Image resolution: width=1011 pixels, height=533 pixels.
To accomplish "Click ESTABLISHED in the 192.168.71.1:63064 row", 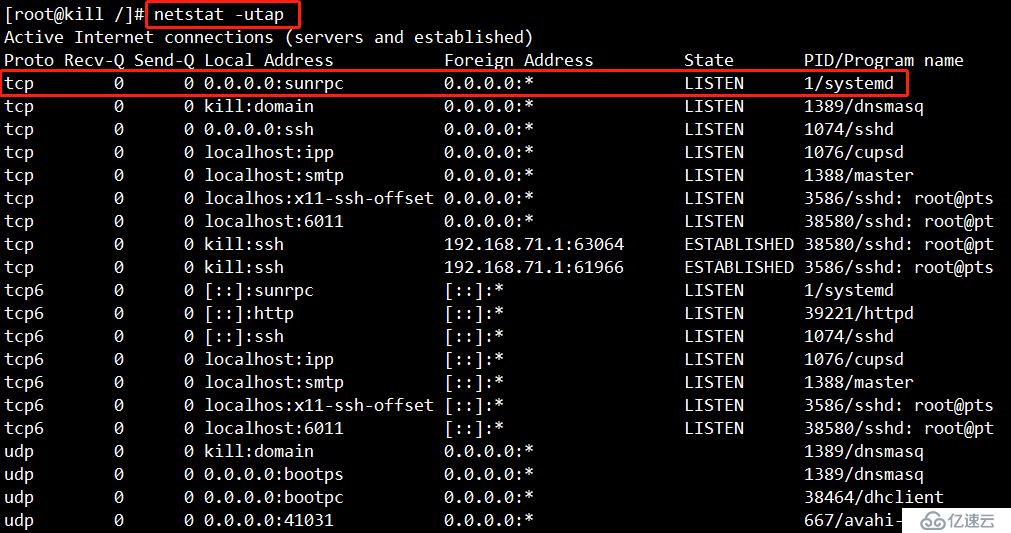I will (739, 244).
